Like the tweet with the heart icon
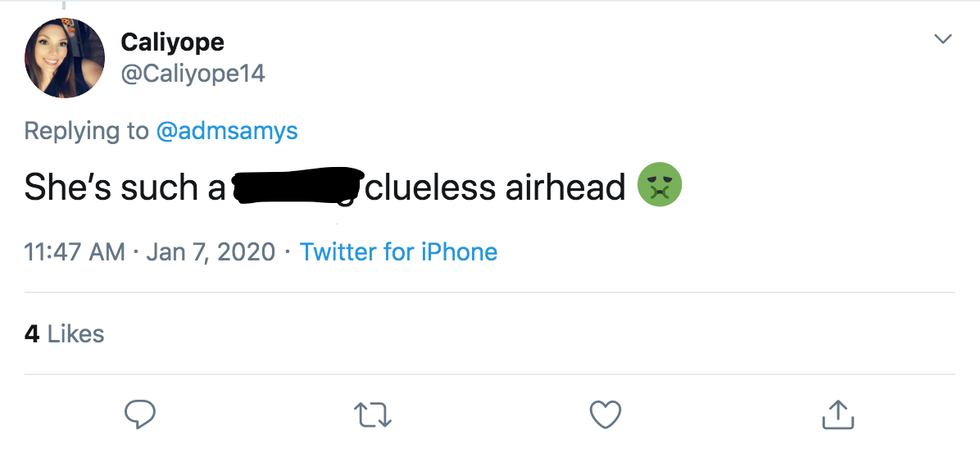980x452 pixels. point(606,414)
